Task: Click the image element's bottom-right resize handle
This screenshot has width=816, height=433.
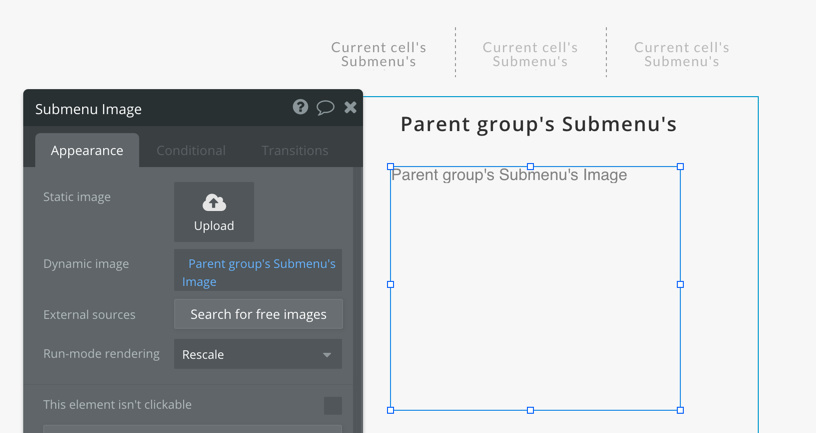Action: point(680,410)
